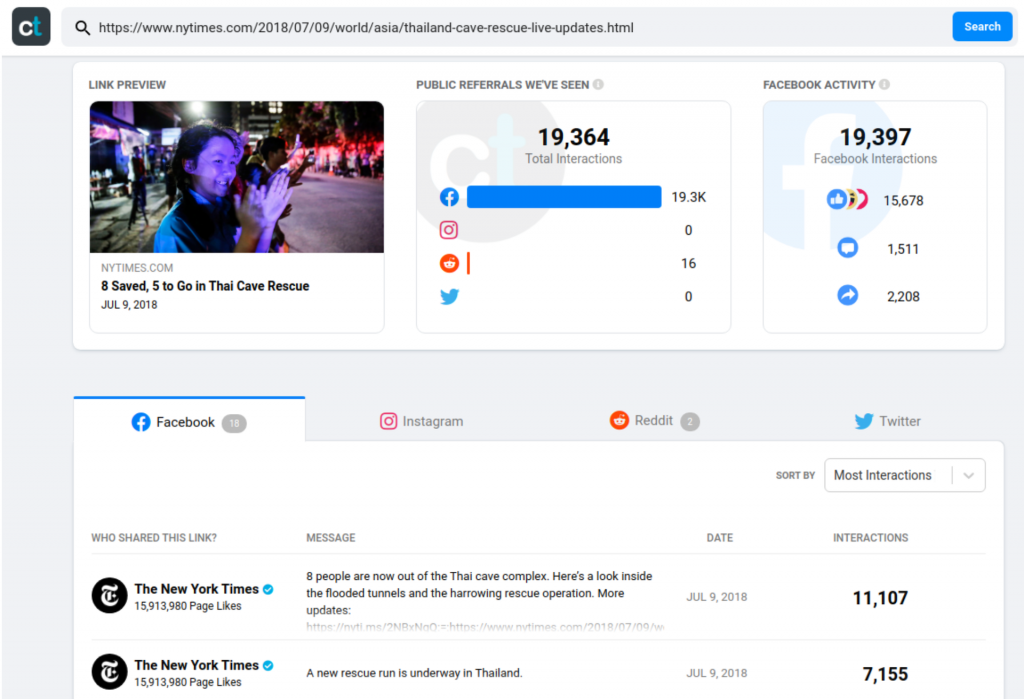Click the verified badge in the 11,107 row
The height and width of the screenshot is (699, 1024).
[x=268, y=589]
